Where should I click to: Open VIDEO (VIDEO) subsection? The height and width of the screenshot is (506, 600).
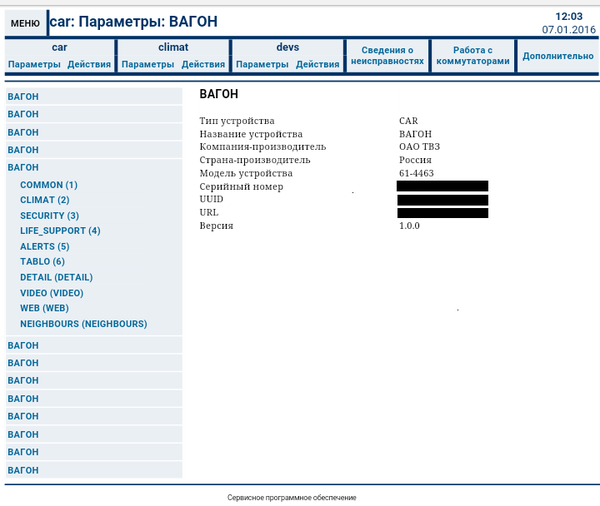tap(52, 293)
